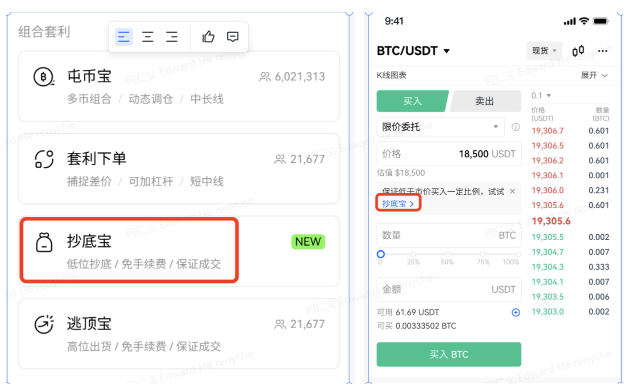Switch to the 卖出 tab
This screenshot has width=630, height=392.
pyautogui.click(x=485, y=101)
